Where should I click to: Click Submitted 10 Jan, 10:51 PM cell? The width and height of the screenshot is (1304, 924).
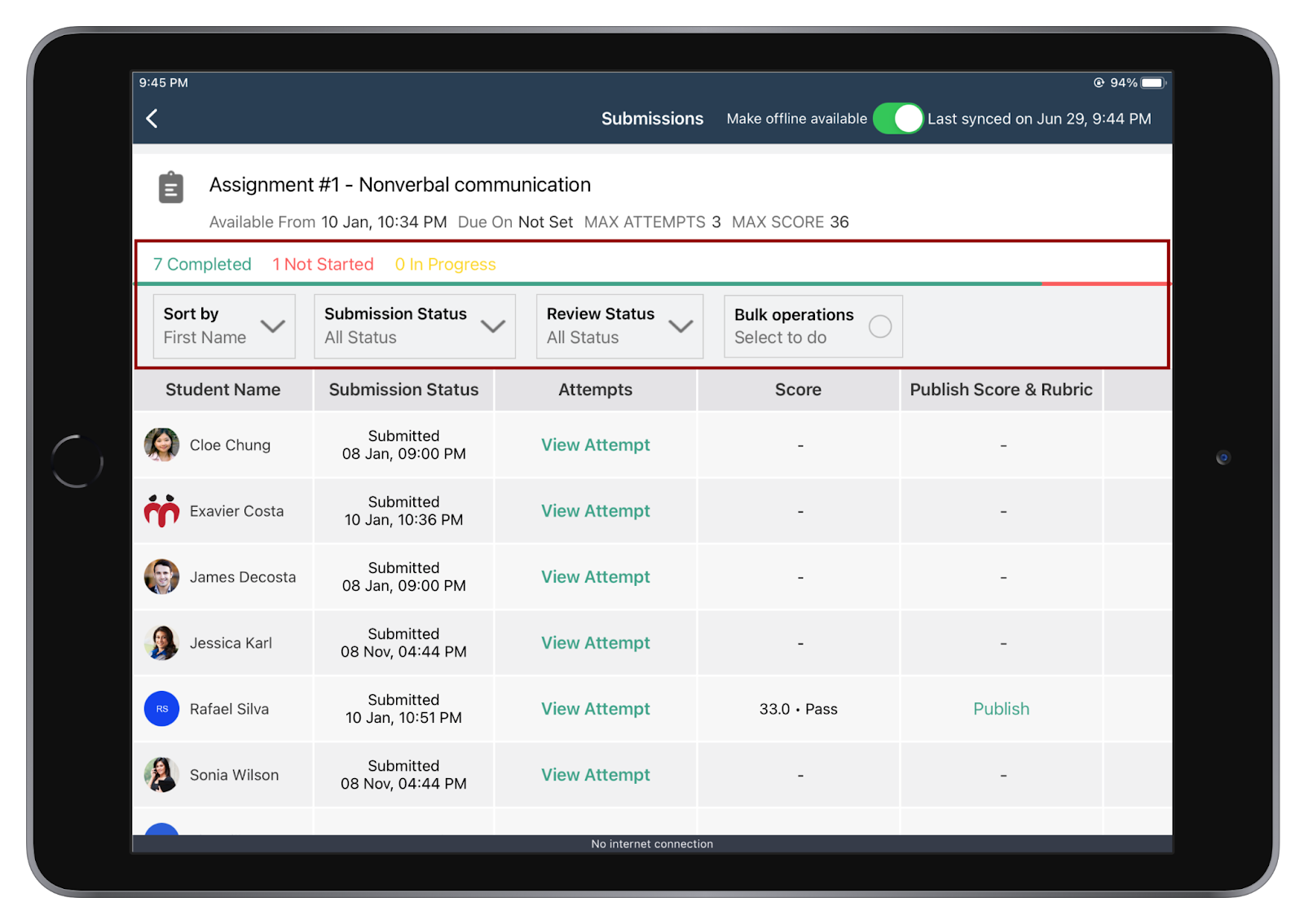coord(403,709)
